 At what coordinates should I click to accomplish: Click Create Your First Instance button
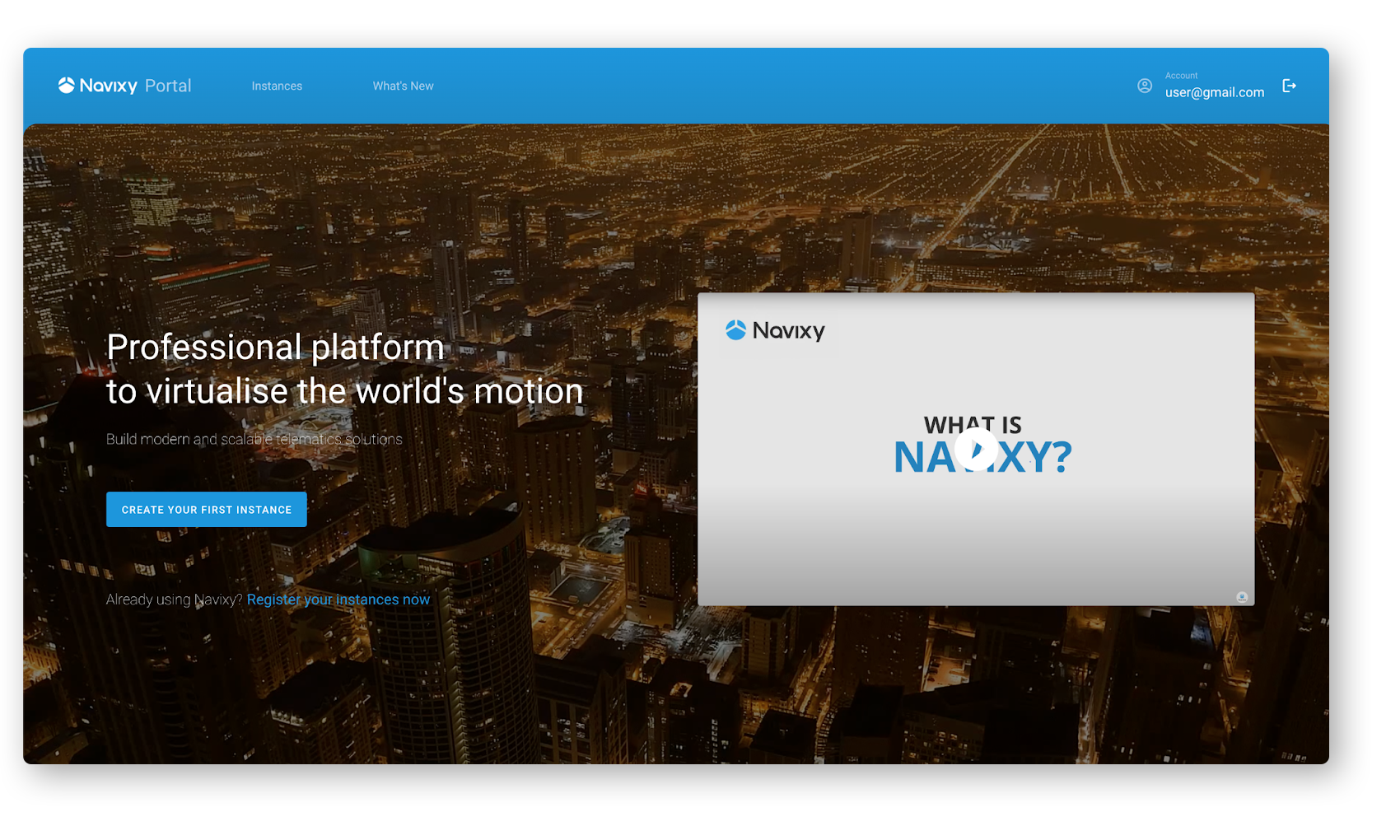pyautogui.click(x=207, y=510)
